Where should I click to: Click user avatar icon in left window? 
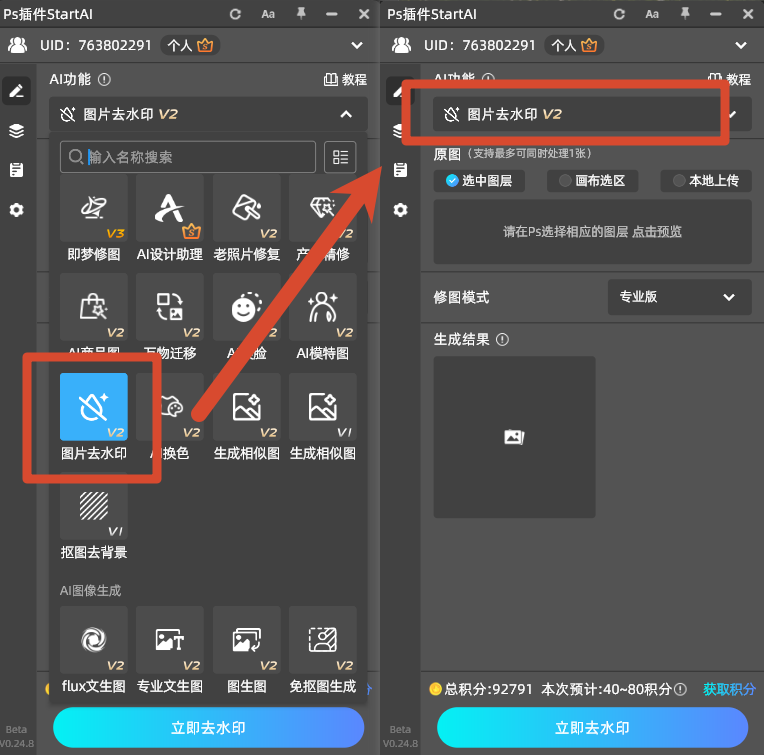pyautogui.click(x=18, y=45)
